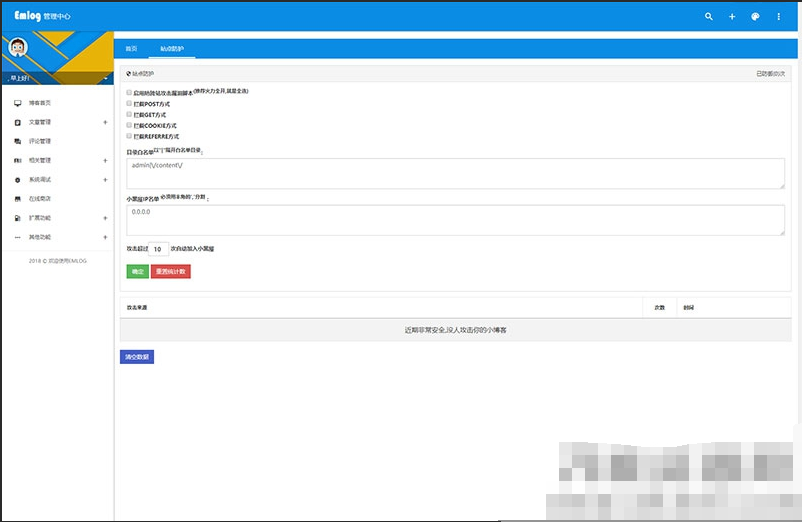This screenshot has width=802, height=522.
Task: Tick the 拦截COOKIE方式 checkbox
Action: coord(129,125)
